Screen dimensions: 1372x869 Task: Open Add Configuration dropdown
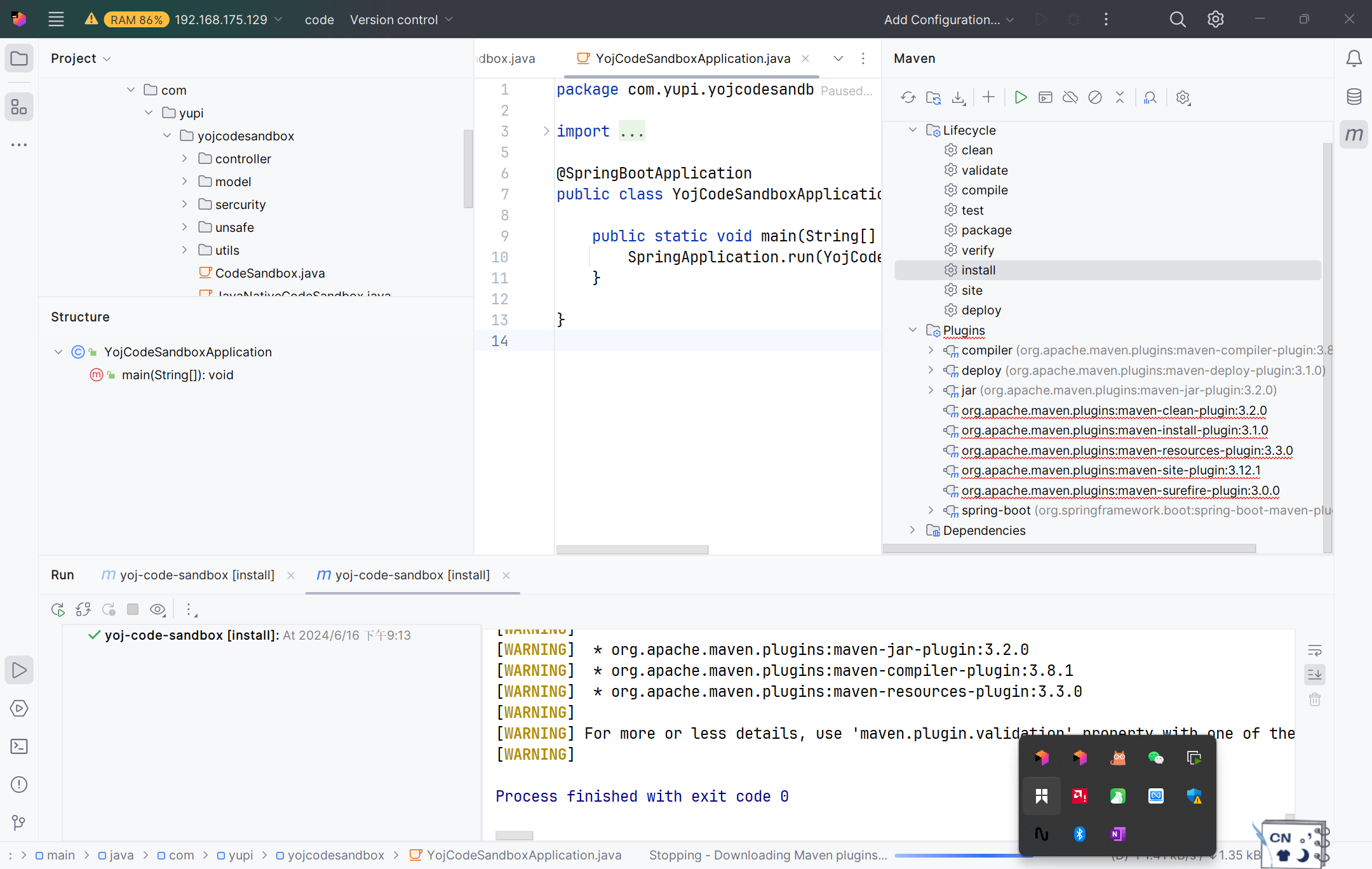pyautogui.click(x=949, y=20)
